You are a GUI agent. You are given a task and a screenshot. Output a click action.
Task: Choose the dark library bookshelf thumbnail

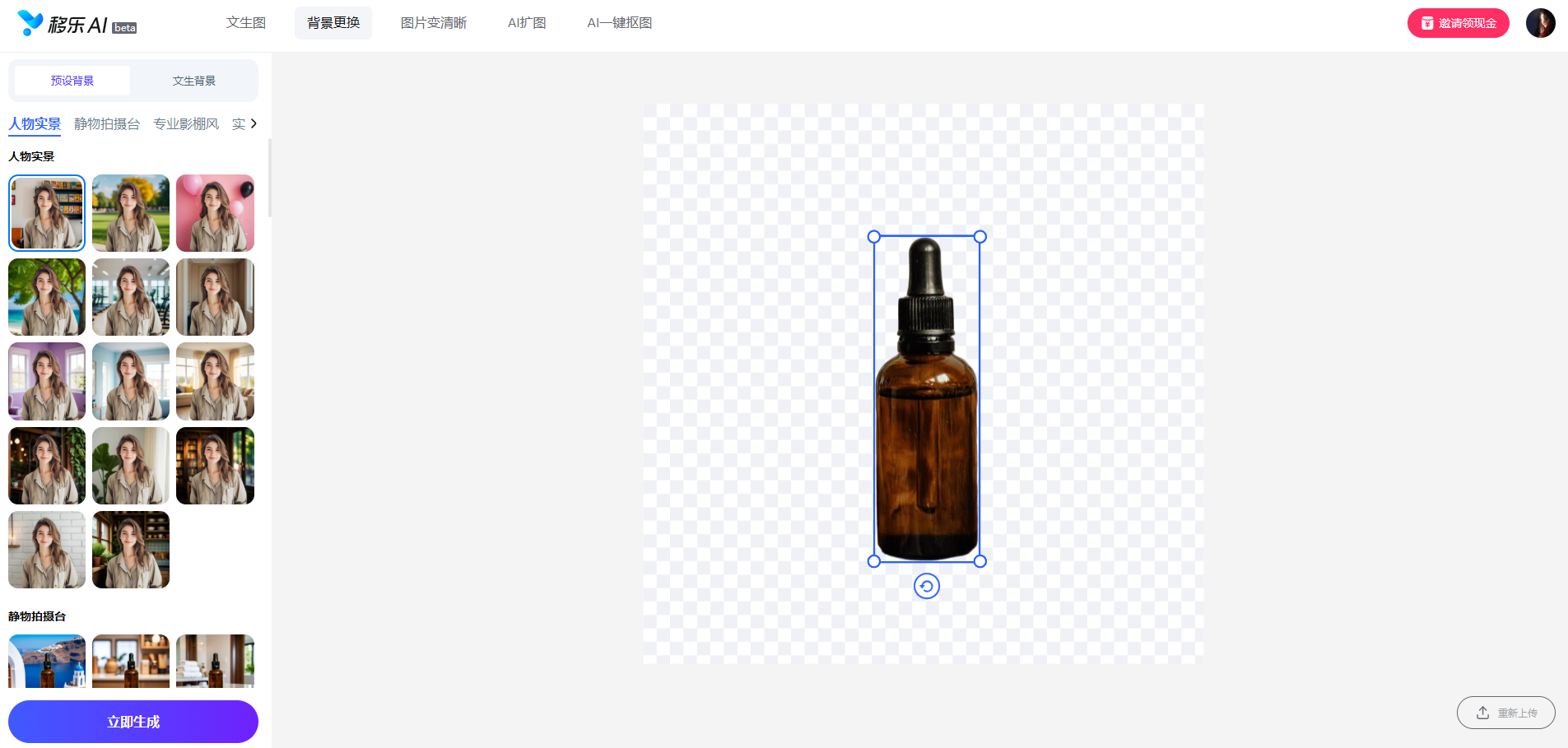click(x=215, y=466)
